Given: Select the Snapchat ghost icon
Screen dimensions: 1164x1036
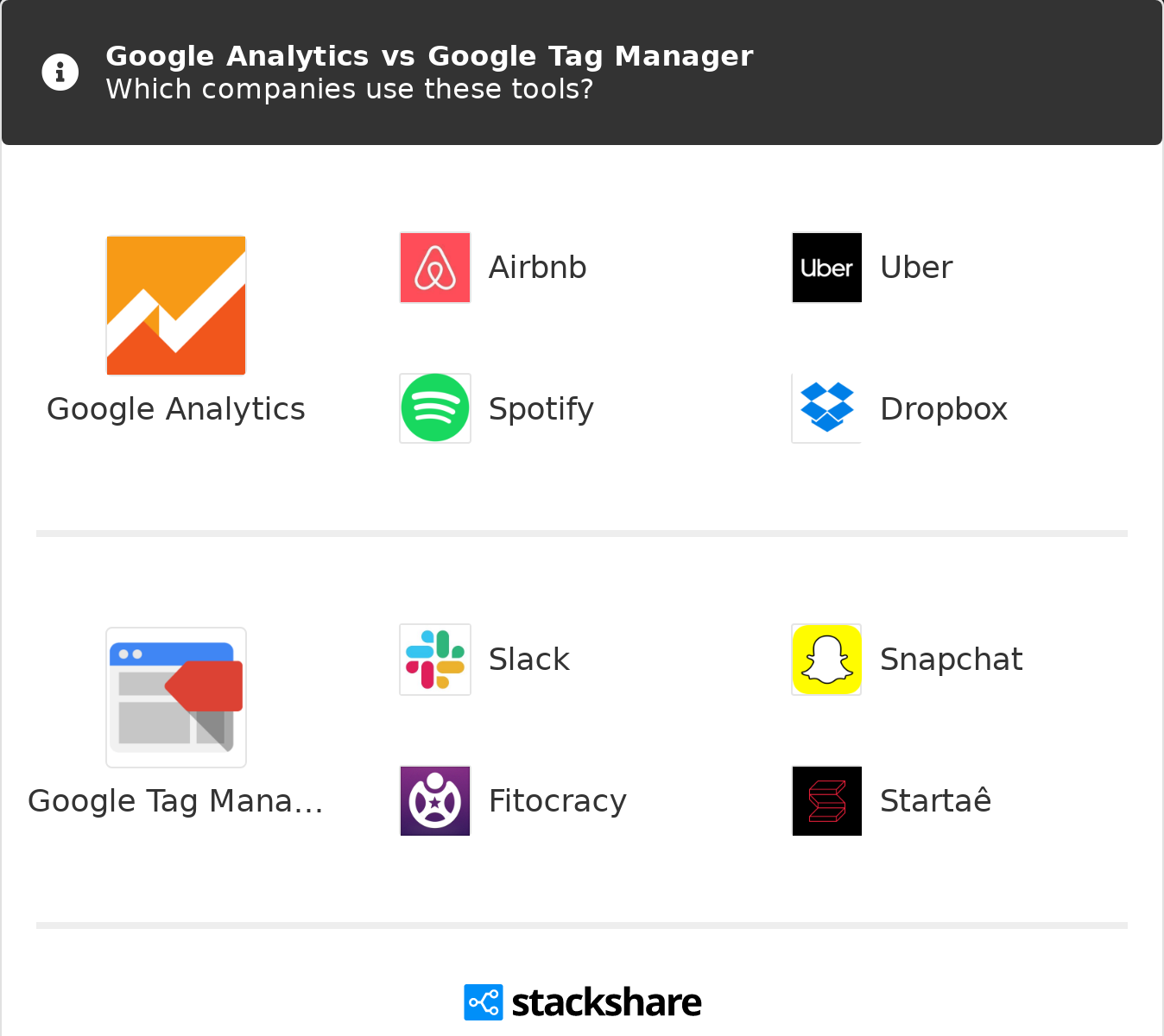Looking at the screenshot, I should [826, 660].
